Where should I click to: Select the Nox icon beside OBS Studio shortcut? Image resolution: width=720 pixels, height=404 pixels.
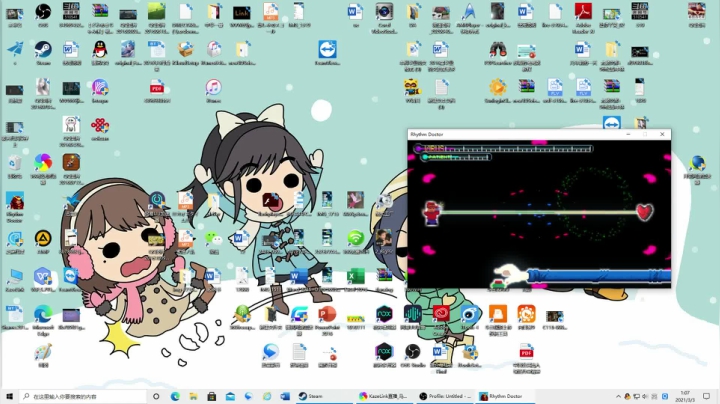click(384, 353)
